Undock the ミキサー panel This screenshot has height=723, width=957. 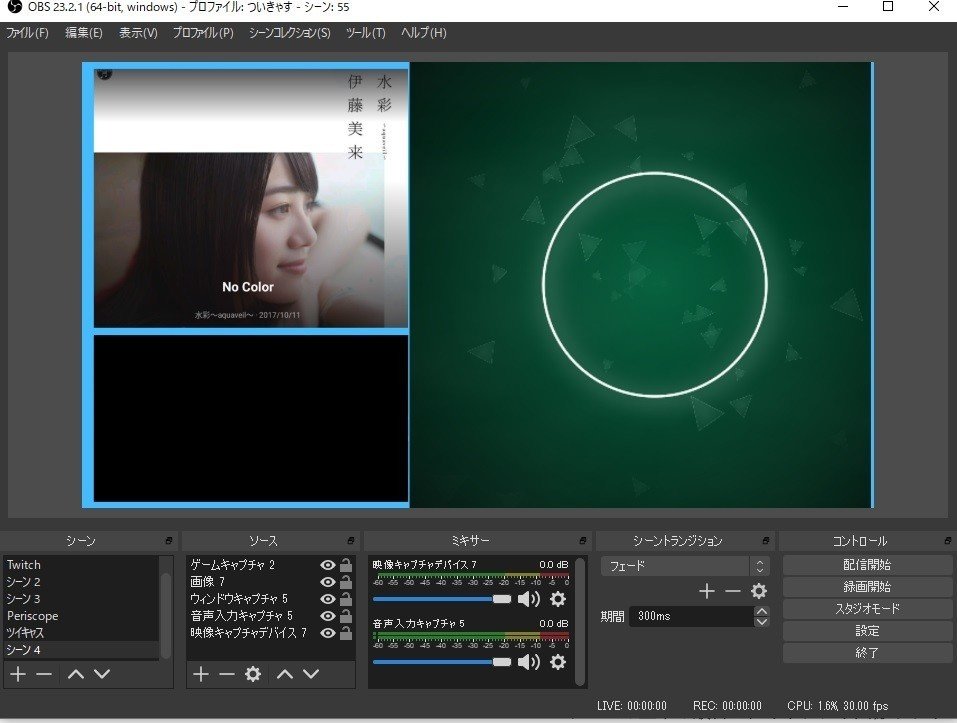[582, 541]
